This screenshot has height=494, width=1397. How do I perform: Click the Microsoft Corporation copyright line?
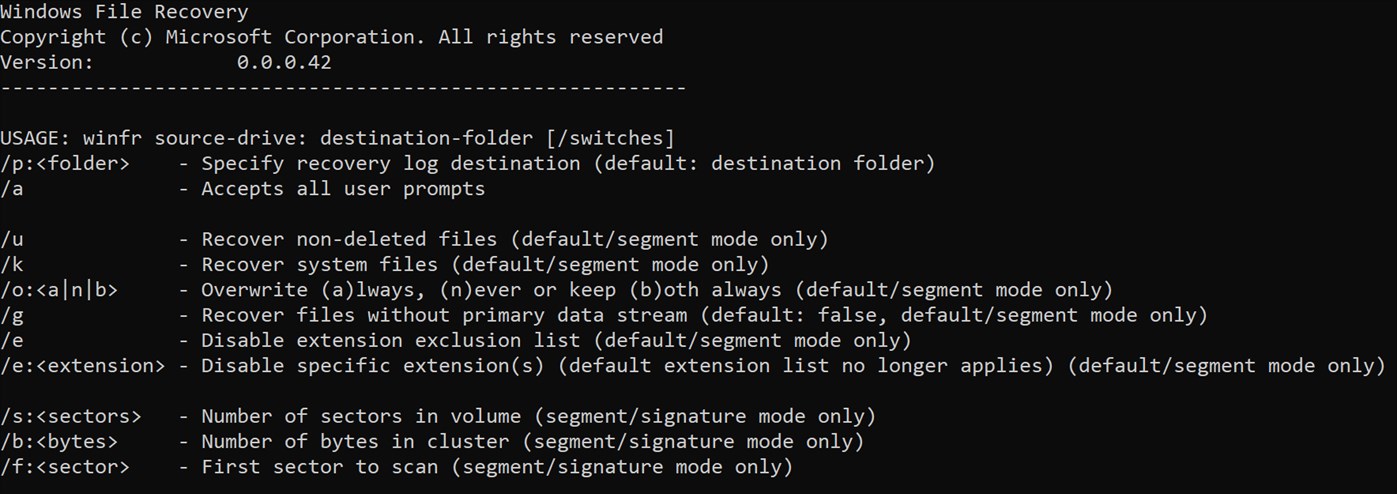[331, 37]
